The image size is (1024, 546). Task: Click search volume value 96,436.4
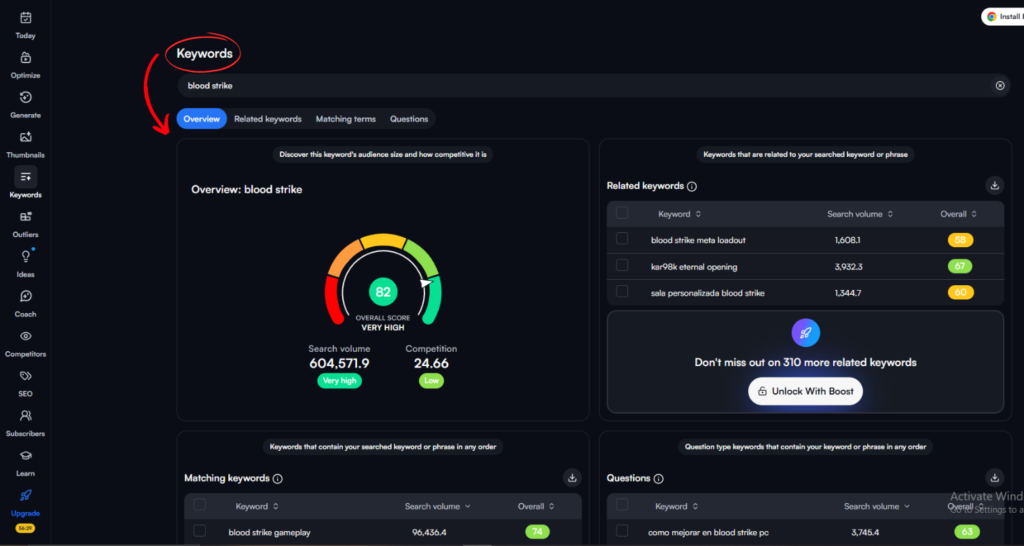click(x=429, y=532)
